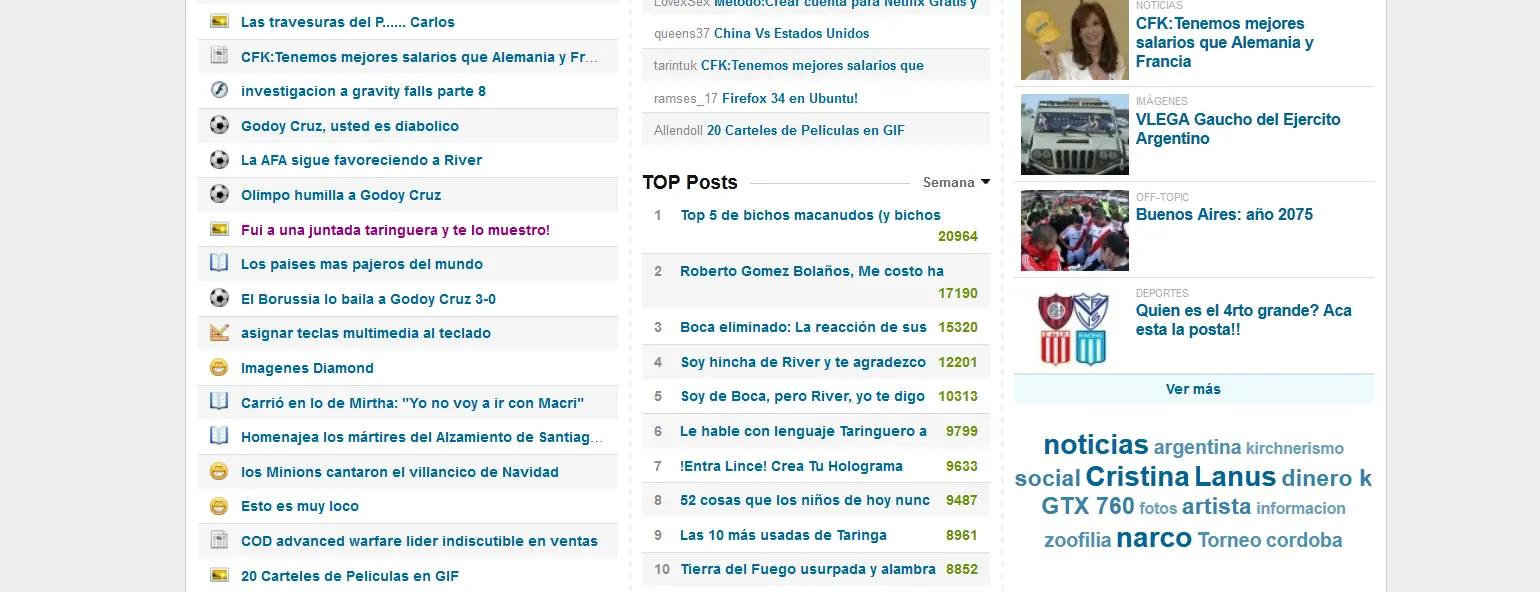Viewport: 1540px width, 592px height.
Task: Click the icon beside '20 Carteles de Peliculas en GIF' in left list
Action: [219, 575]
